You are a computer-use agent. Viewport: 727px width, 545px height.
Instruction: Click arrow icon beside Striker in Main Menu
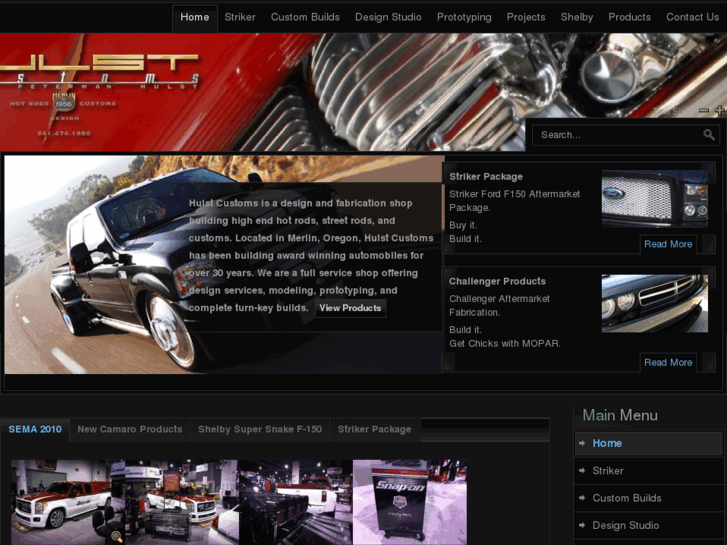582,471
